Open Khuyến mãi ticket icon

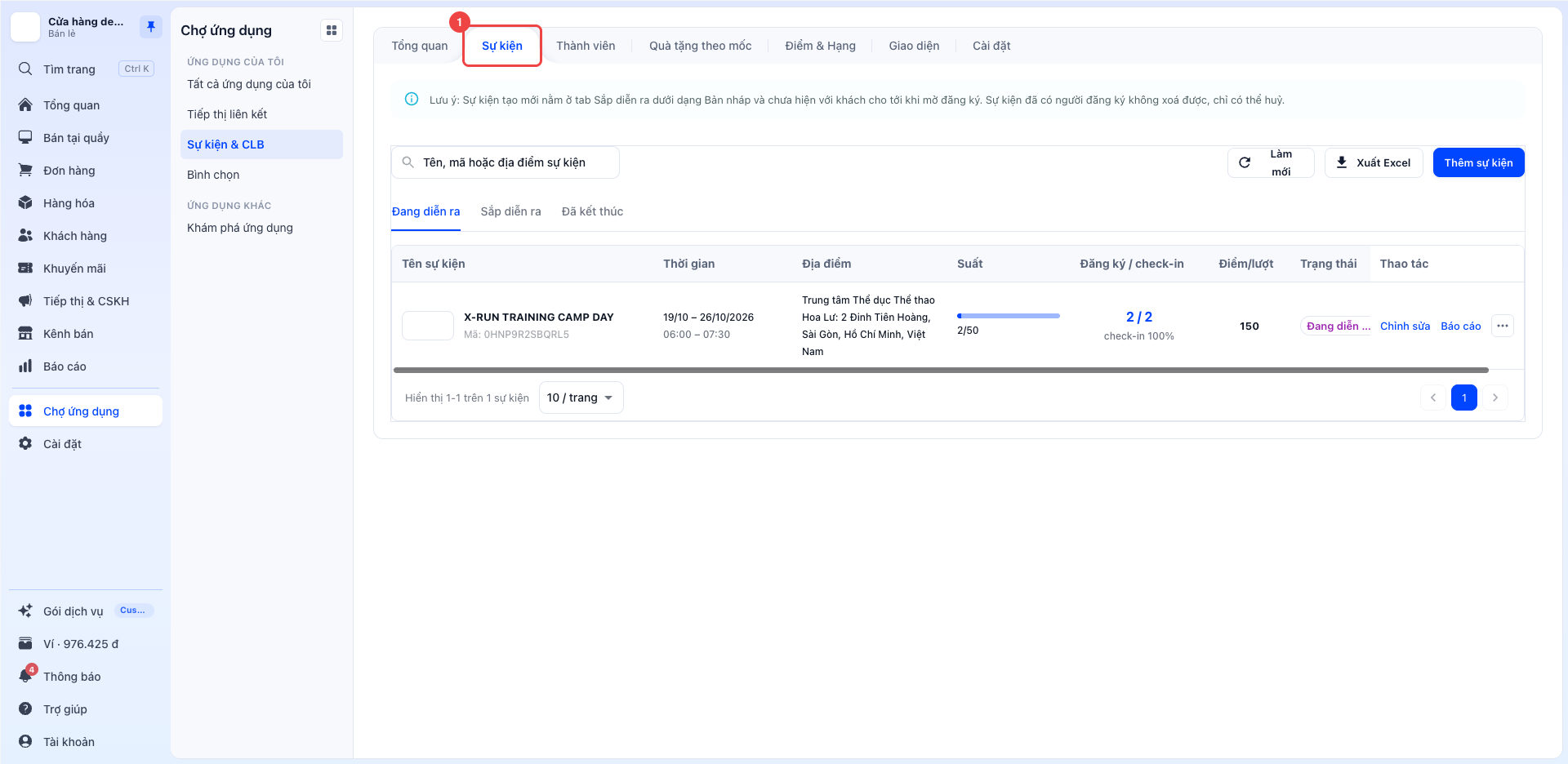[25, 268]
